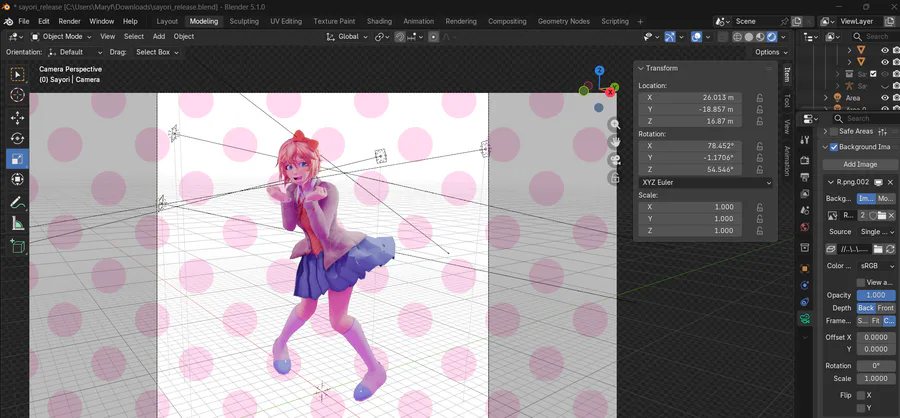Select the Annotate pencil tool
This screenshot has height=418, width=900.
17,203
